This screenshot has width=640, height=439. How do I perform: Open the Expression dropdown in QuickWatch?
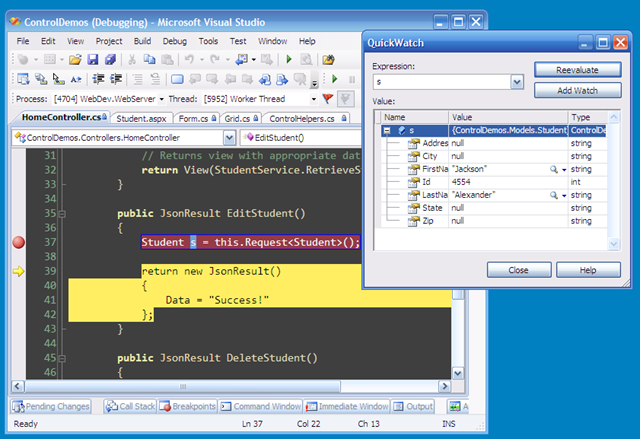(x=517, y=83)
